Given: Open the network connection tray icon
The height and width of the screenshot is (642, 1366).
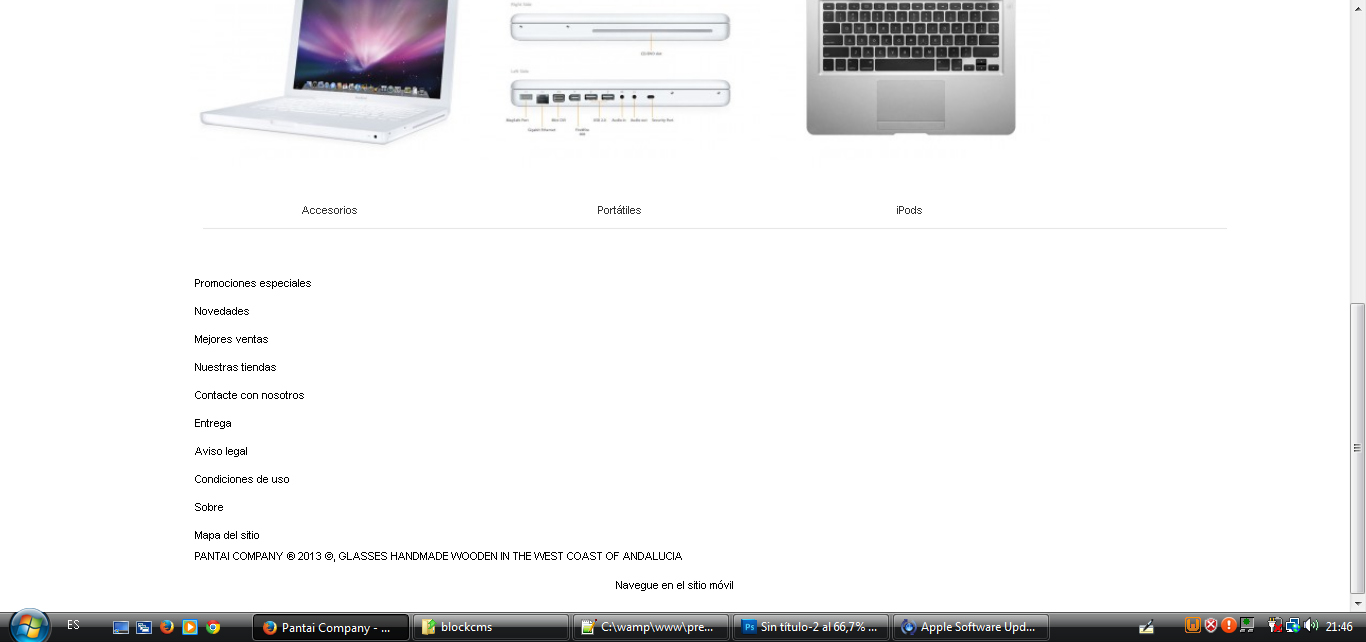Looking at the screenshot, I should 1293,626.
